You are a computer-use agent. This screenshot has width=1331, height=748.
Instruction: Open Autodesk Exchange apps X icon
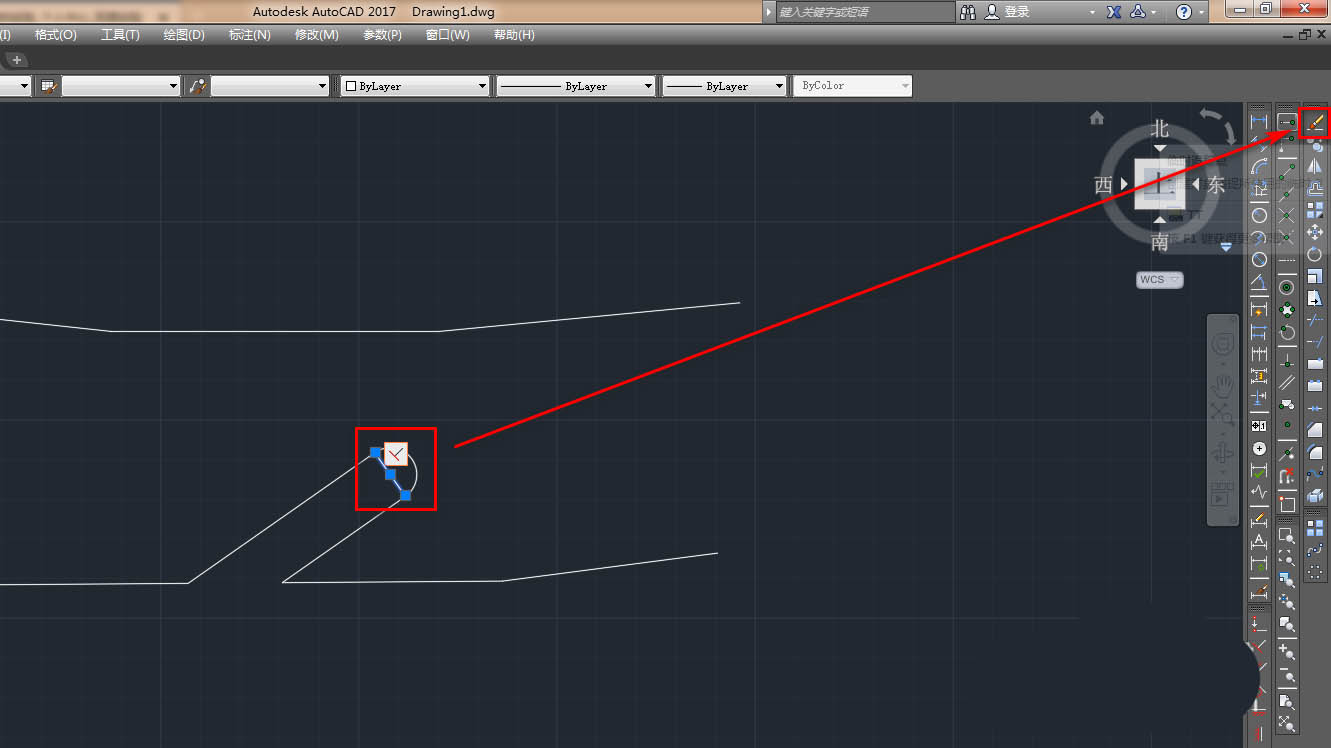click(1114, 12)
